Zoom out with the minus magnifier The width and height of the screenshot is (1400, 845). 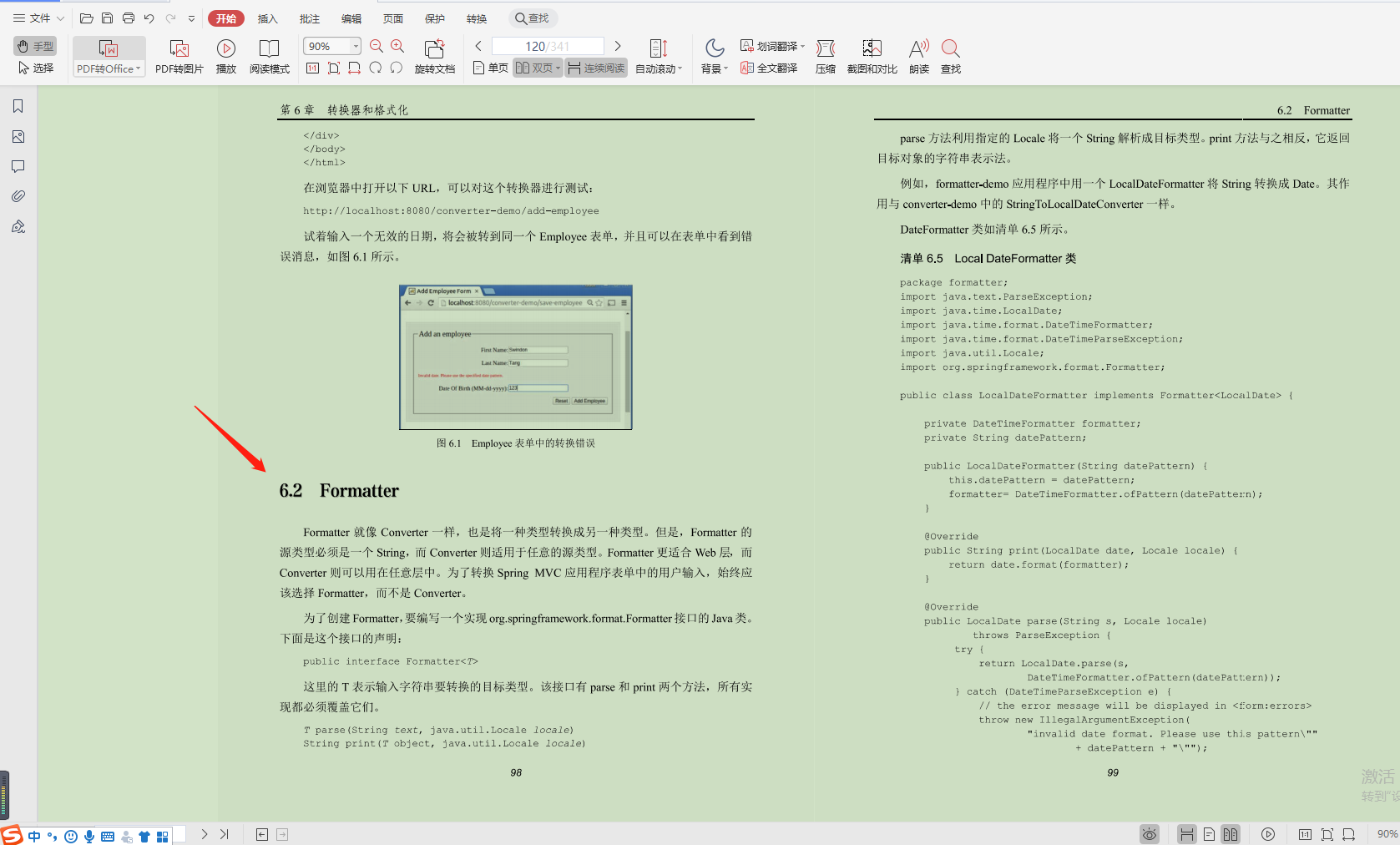[377, 47]
